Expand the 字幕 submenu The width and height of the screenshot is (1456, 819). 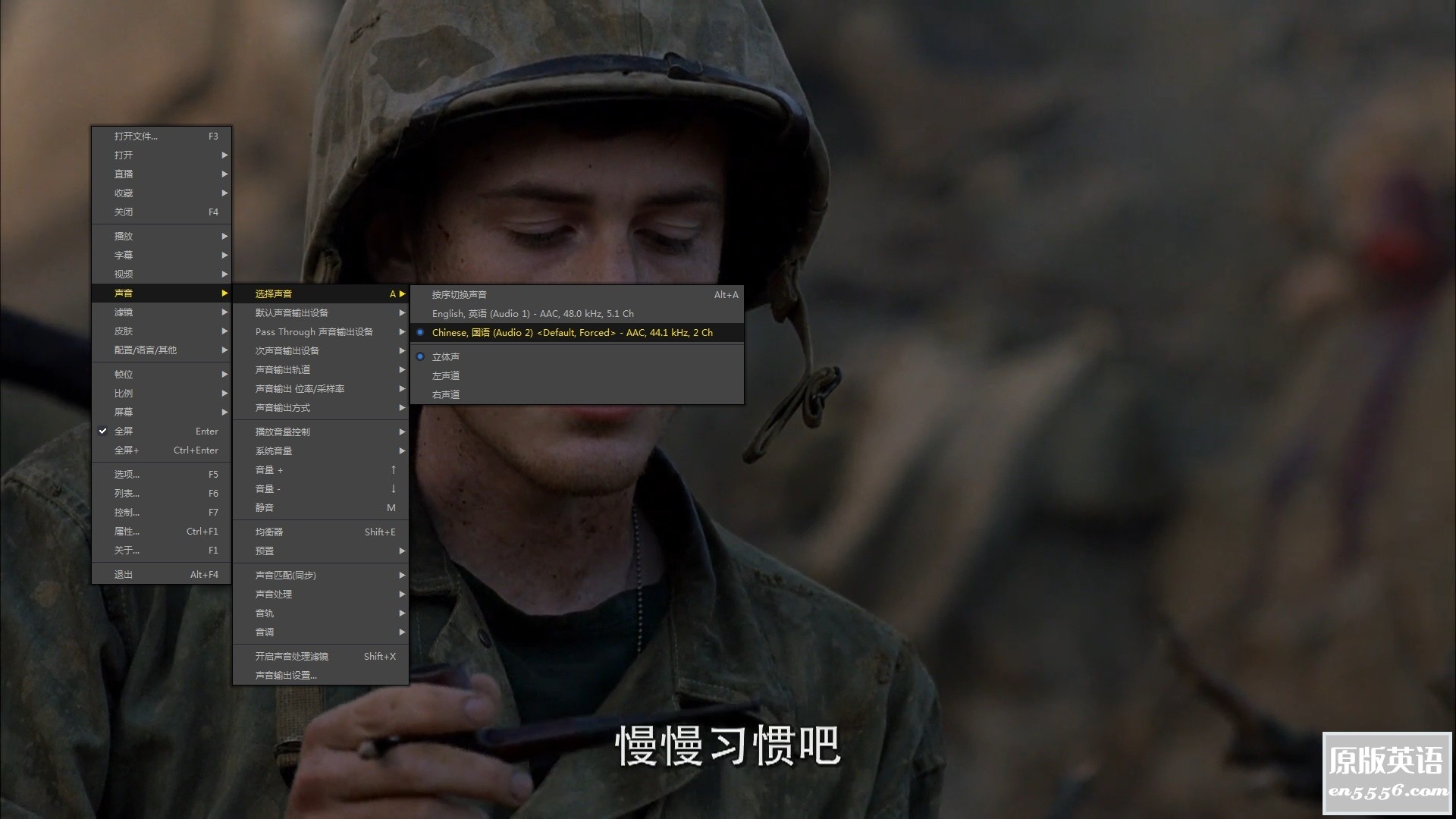pos(162,255)
